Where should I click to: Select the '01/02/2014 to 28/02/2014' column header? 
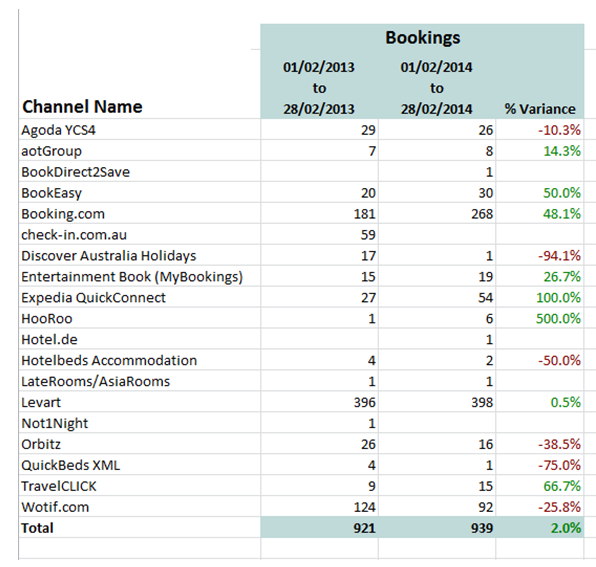click(x=437, y=88)
